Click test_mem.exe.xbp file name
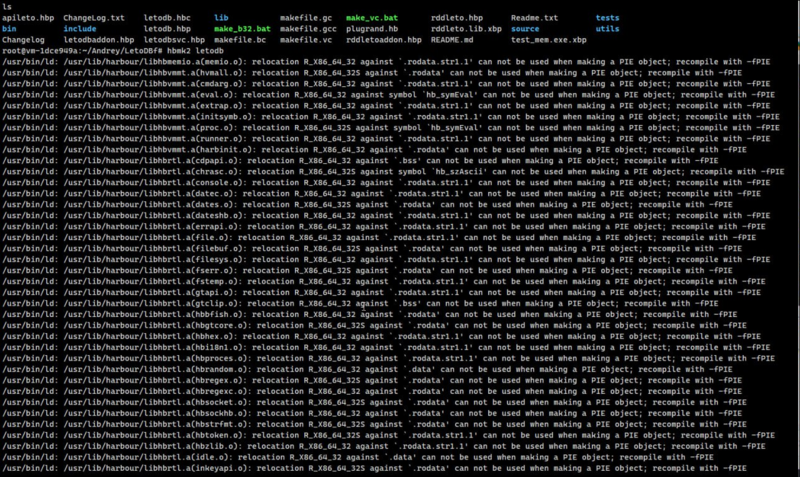Screen dimensions: 800x477 [x=548, y=40]
